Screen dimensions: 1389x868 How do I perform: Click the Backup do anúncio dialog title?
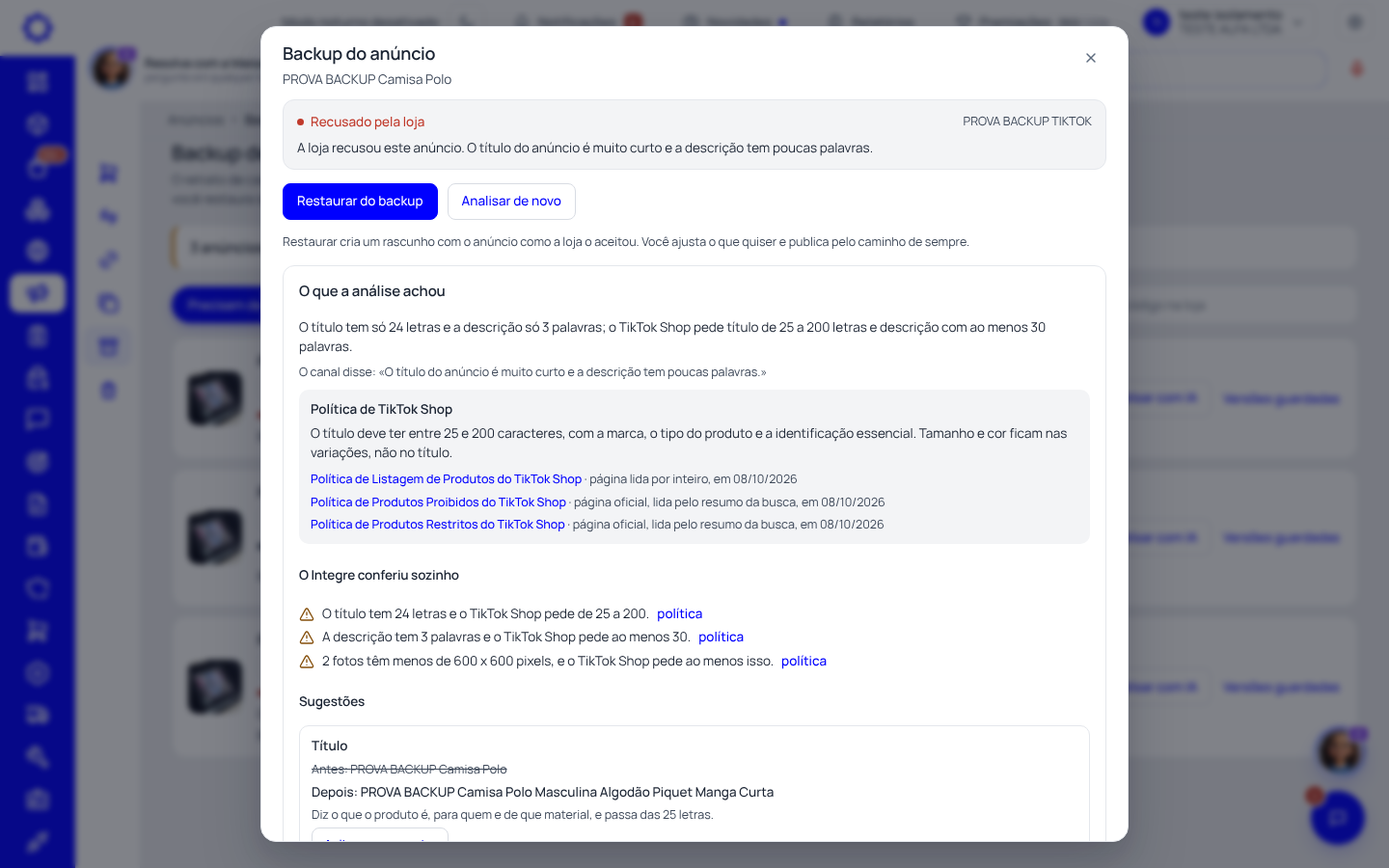(359, 54)
